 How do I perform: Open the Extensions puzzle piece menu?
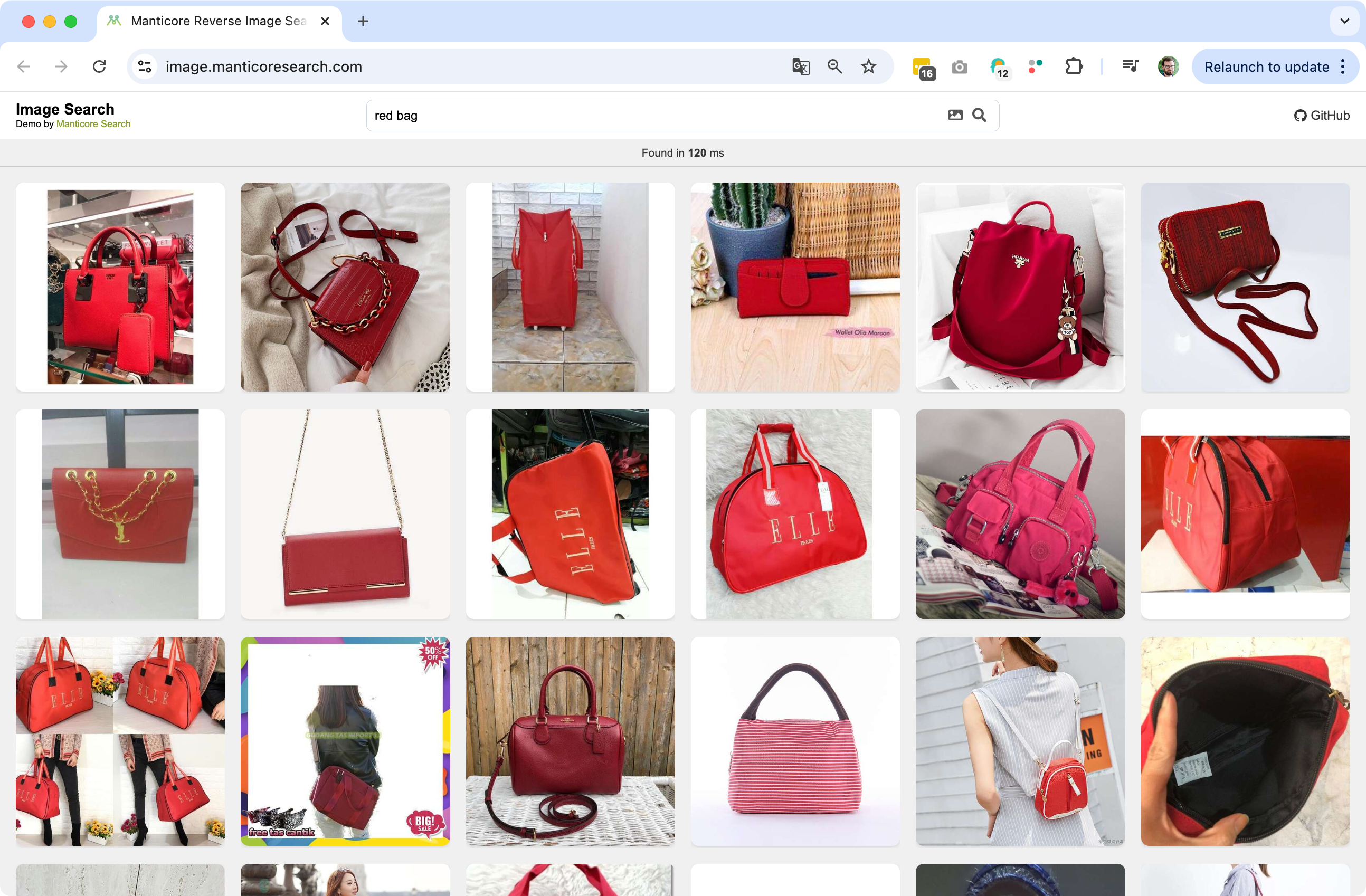pyautogui.click(x=1074, y=66)
